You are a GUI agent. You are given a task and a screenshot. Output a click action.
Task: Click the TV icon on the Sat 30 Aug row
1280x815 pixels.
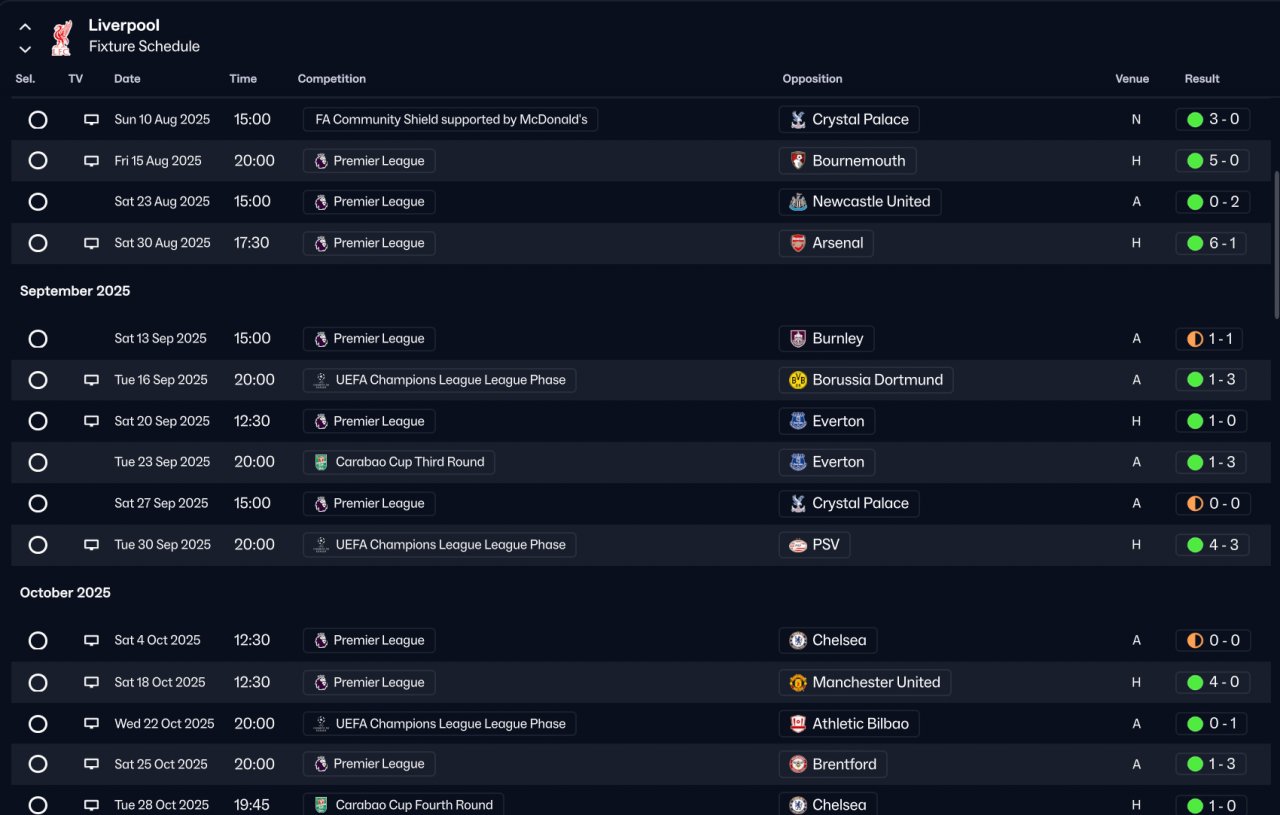(91, 243)
